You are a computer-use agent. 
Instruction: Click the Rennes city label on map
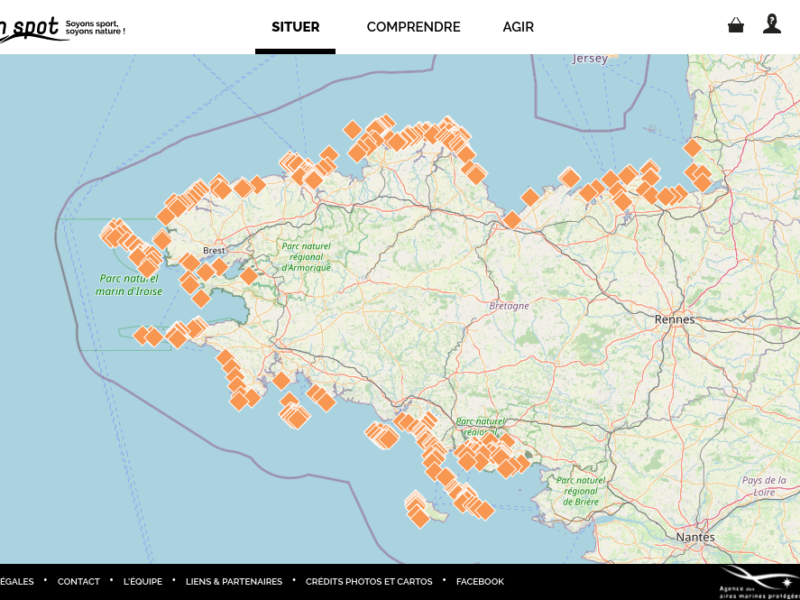point(674,319)
